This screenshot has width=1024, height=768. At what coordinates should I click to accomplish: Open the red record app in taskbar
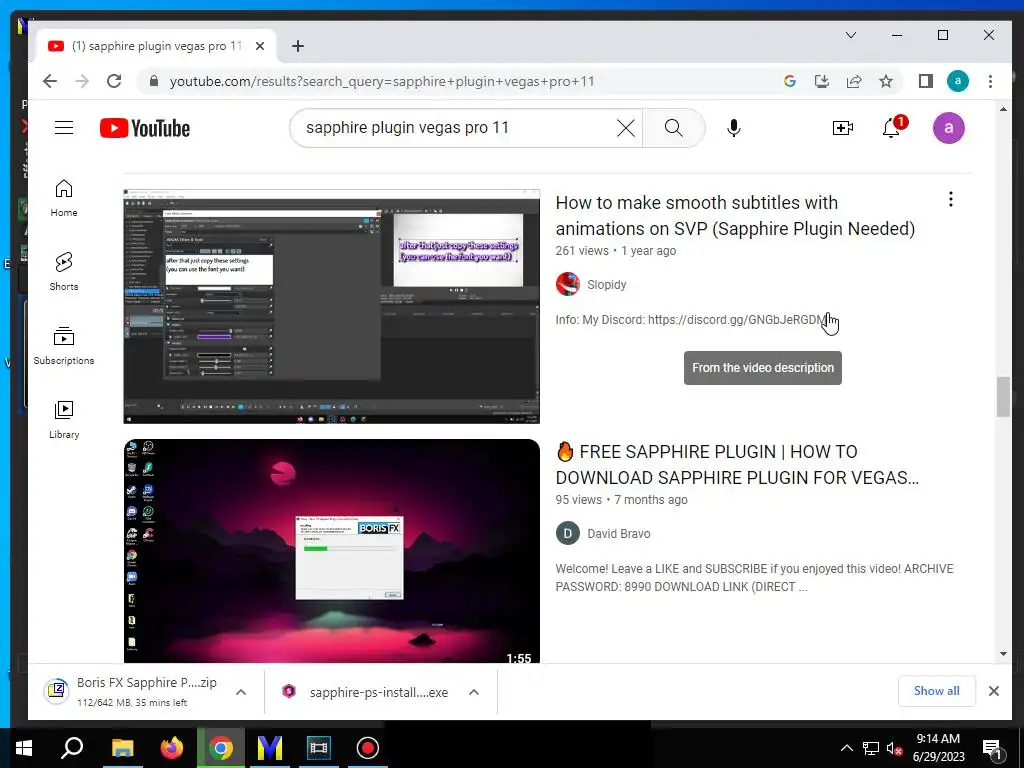point(368,748)
